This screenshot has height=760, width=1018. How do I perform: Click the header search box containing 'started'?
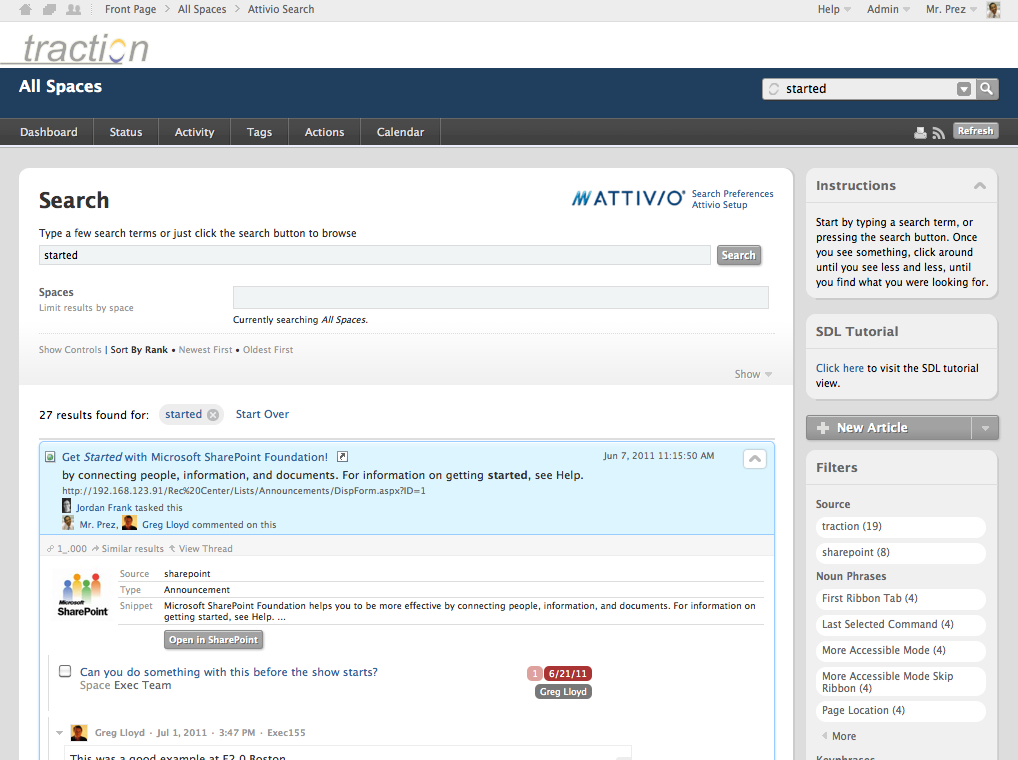coord(869,89)
